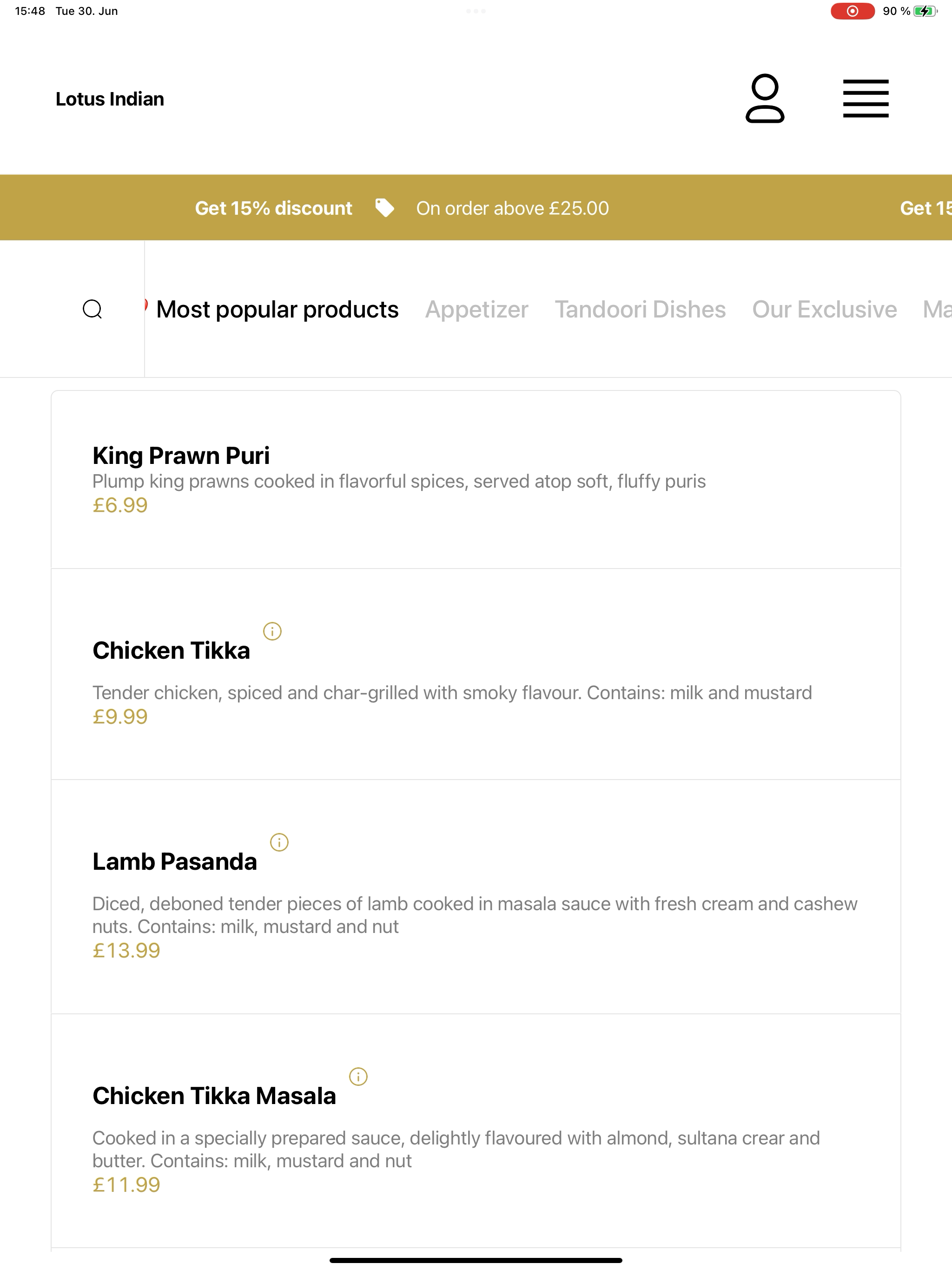Go to Lotus Indian home link
This screenshot has width=952, height=1270.
110,99
